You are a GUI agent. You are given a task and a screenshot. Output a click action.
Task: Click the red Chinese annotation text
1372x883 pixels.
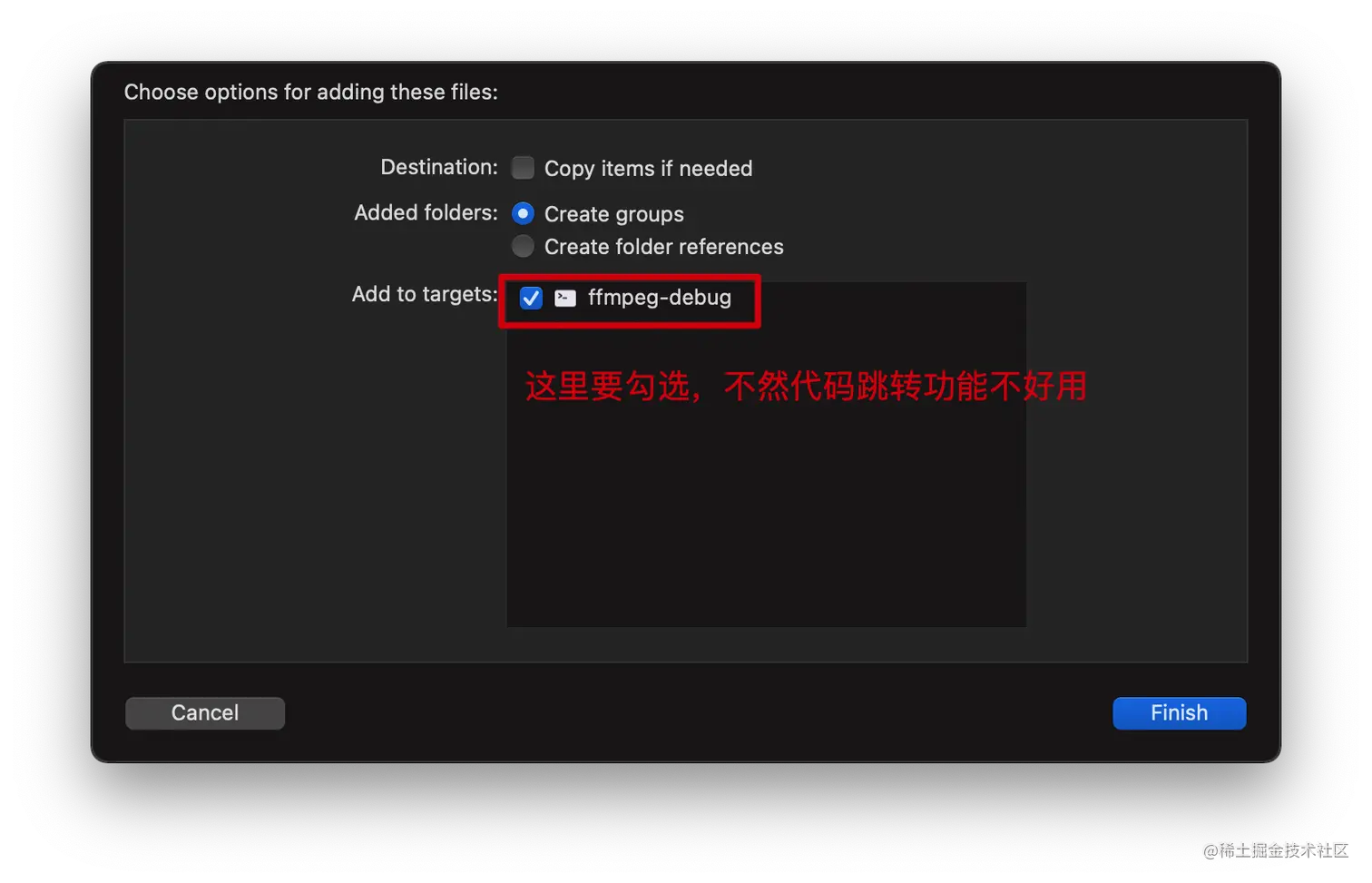806,386
